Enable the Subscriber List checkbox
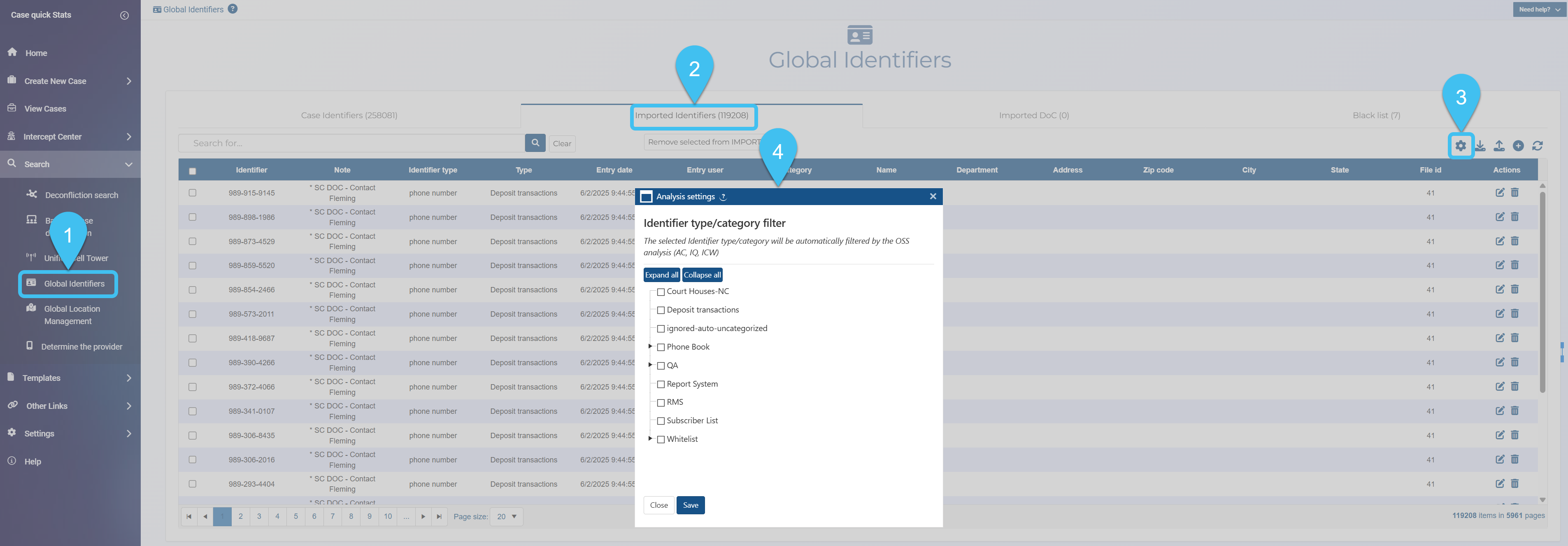 coord(661,421)
